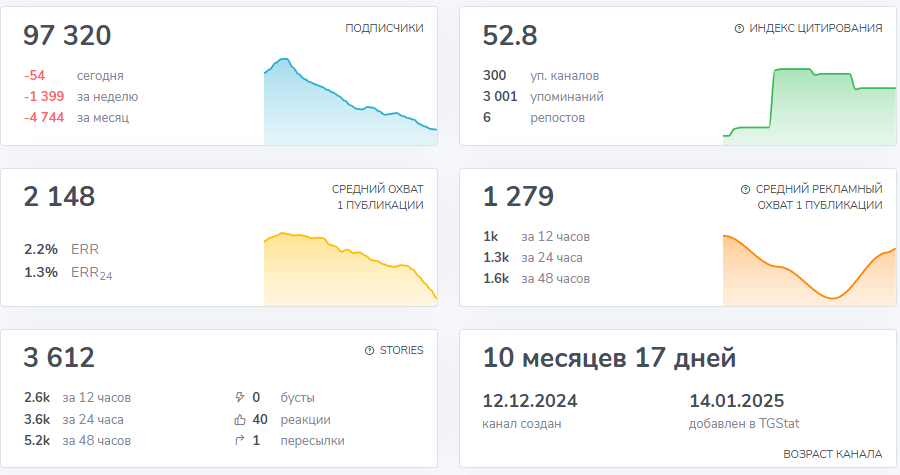Click help icon beside Индекс цитирования
900x475 pixels.
739,29
